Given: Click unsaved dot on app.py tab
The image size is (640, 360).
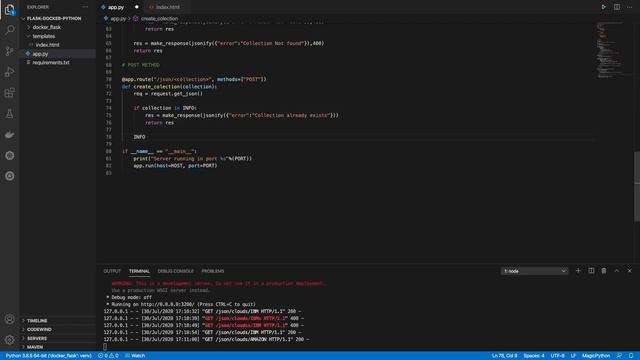Looking at the screenshot, I should pos(137,7).
